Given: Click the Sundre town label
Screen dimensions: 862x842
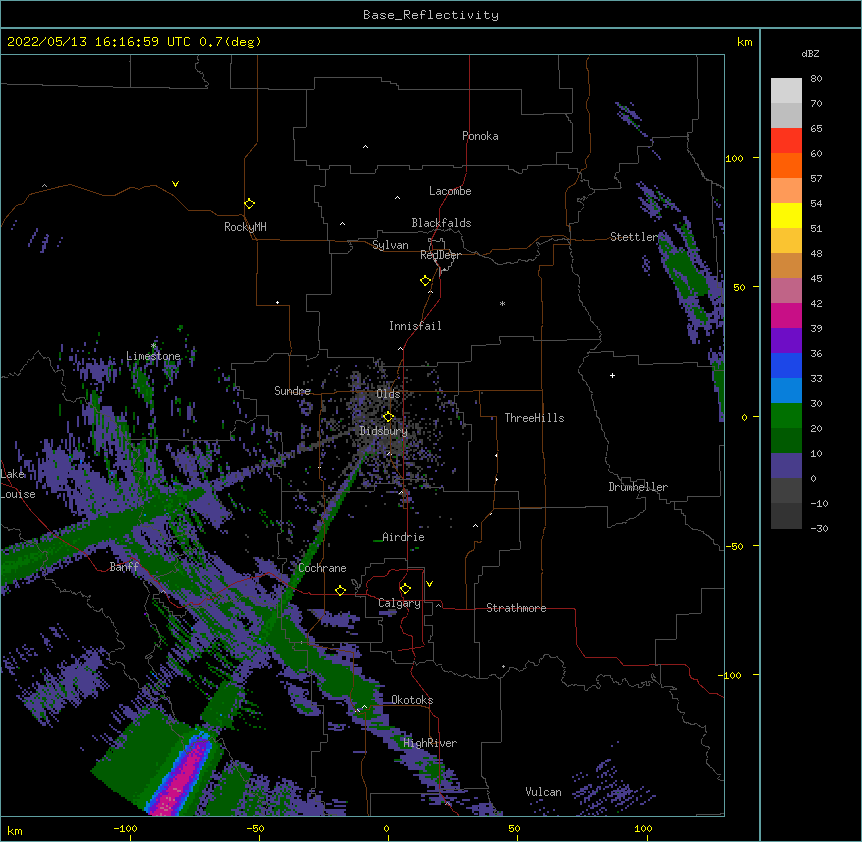Looking at the screenshot, I should [292, 391].
